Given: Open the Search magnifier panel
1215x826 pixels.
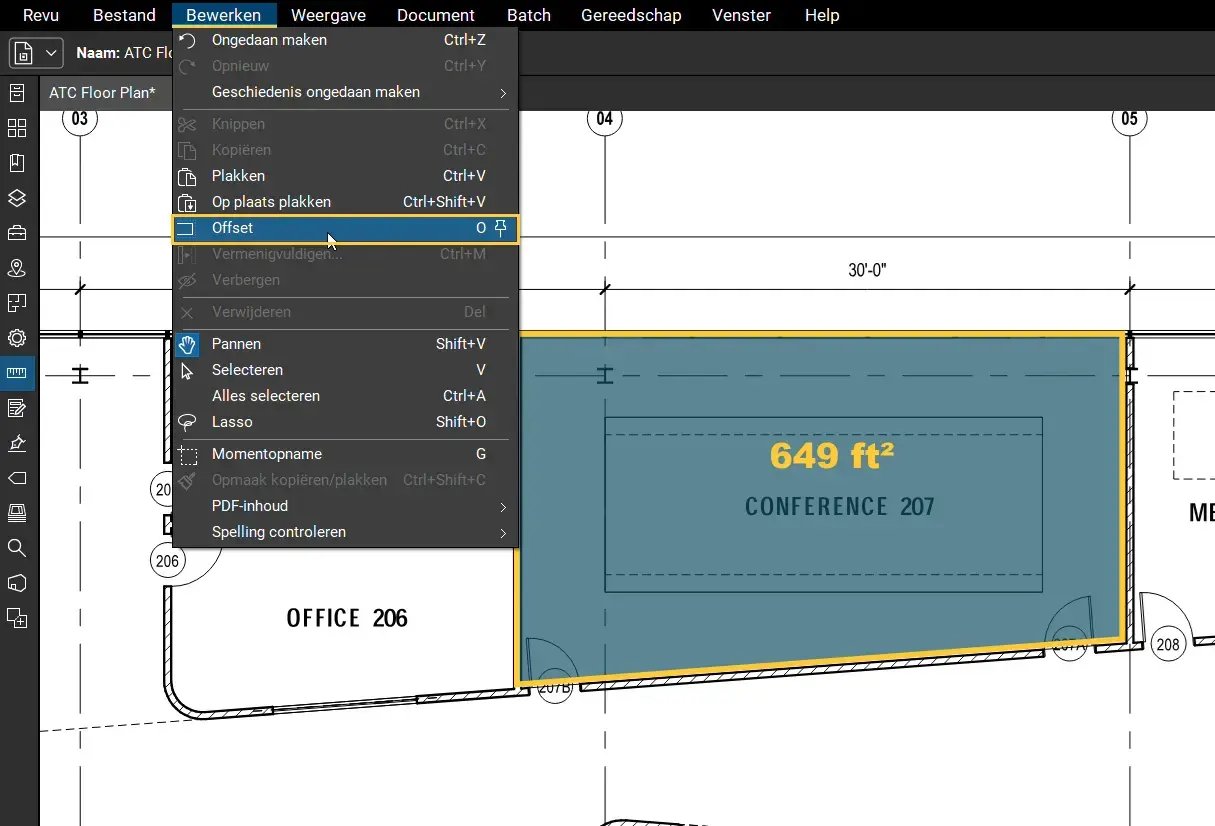Looking at the screenshot, I should tap(17, 548).
